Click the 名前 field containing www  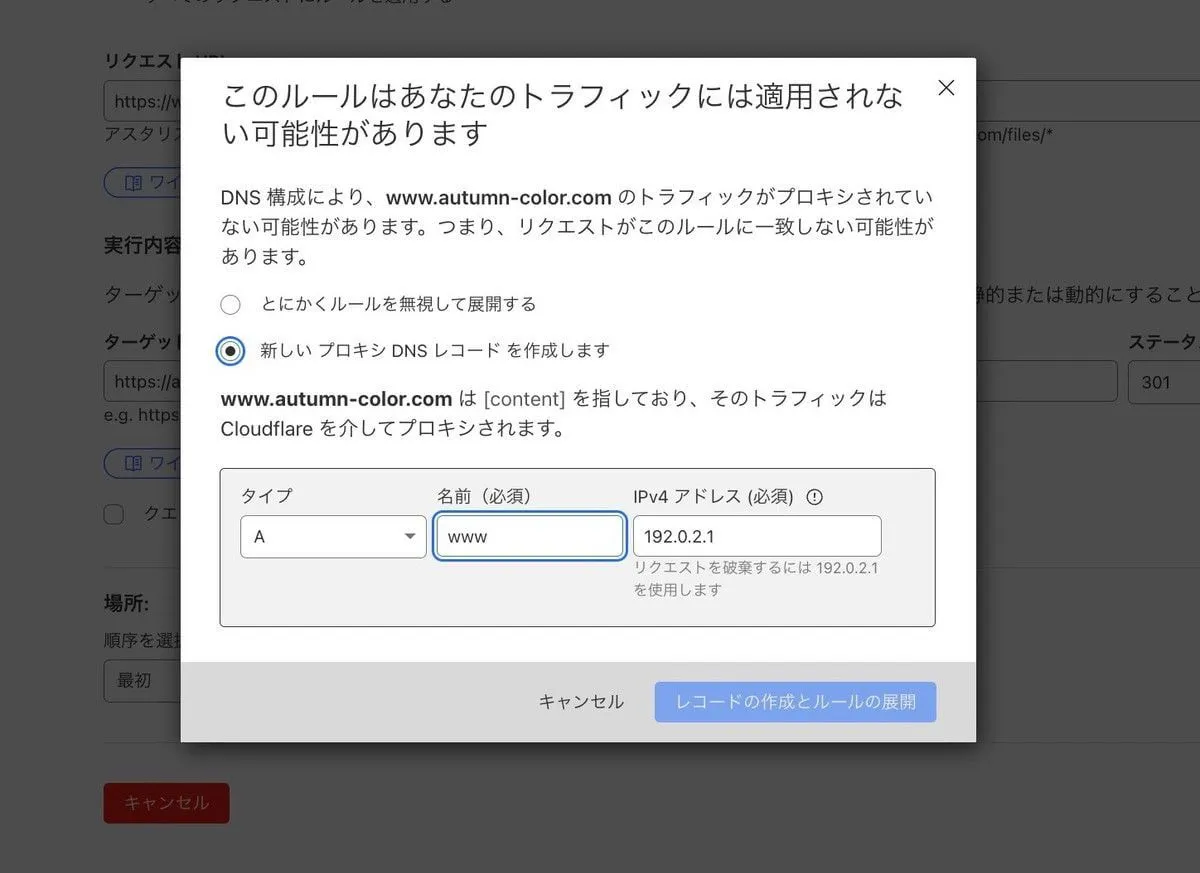click(x=529, y=537)
